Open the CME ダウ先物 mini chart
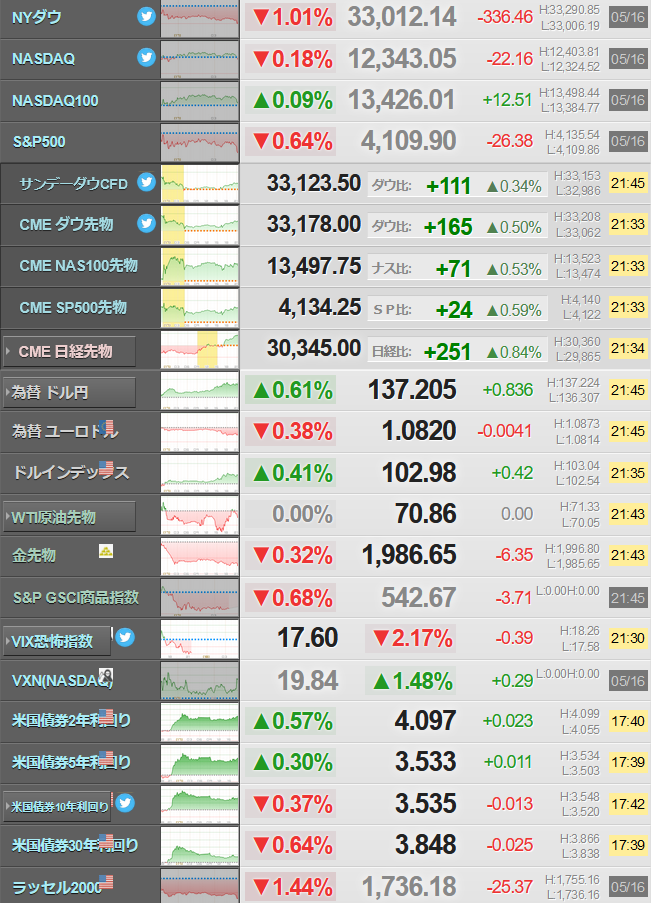The width and height of the screenshot is (651, 903). point(199,225)
